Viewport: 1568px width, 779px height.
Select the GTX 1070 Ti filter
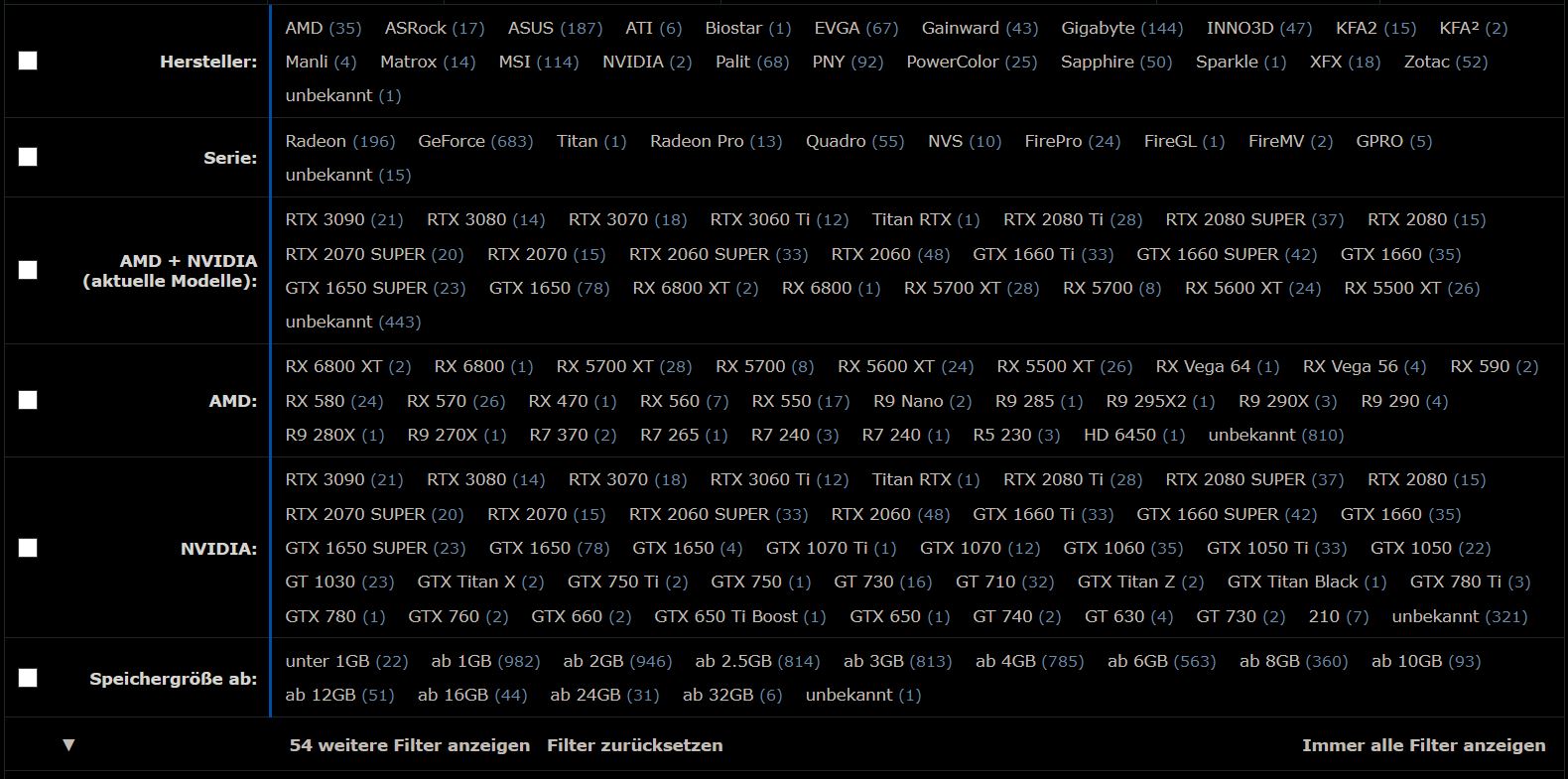pyautogui.click(x=830, y=548)
